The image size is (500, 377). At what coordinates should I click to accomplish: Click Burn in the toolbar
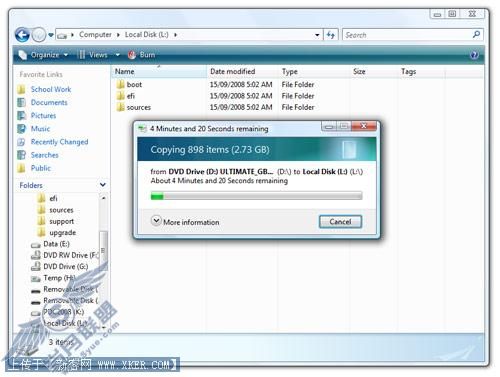[142, 55]
